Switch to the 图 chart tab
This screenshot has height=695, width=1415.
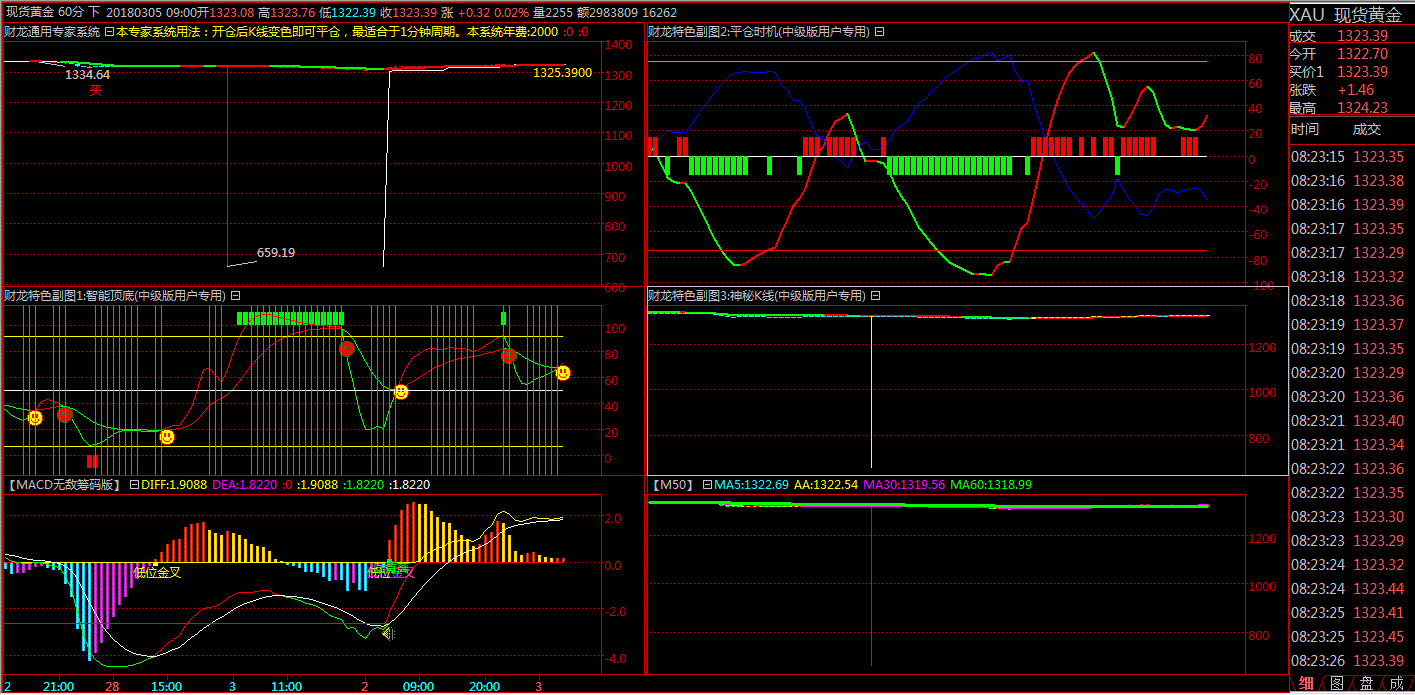click(1336, 684)
